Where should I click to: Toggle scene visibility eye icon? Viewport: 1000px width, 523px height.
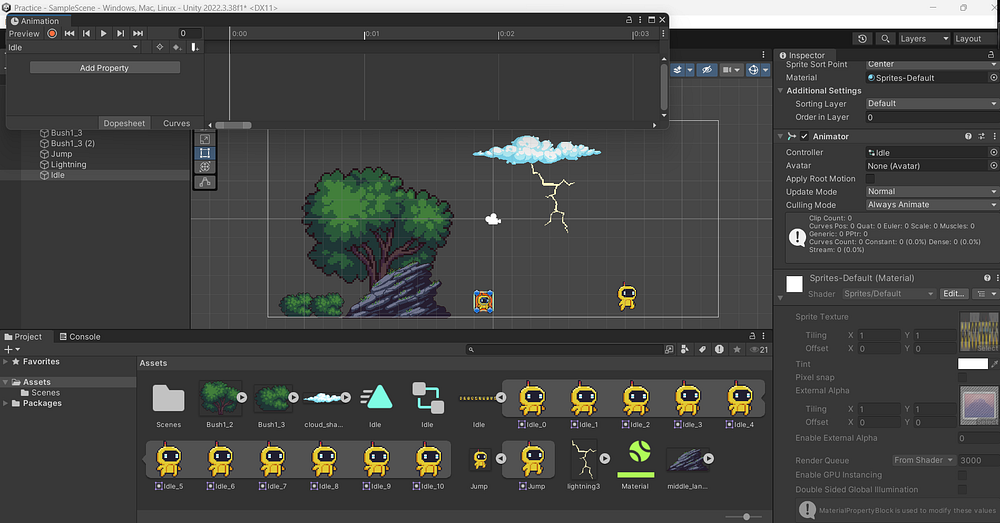point(706,70)
